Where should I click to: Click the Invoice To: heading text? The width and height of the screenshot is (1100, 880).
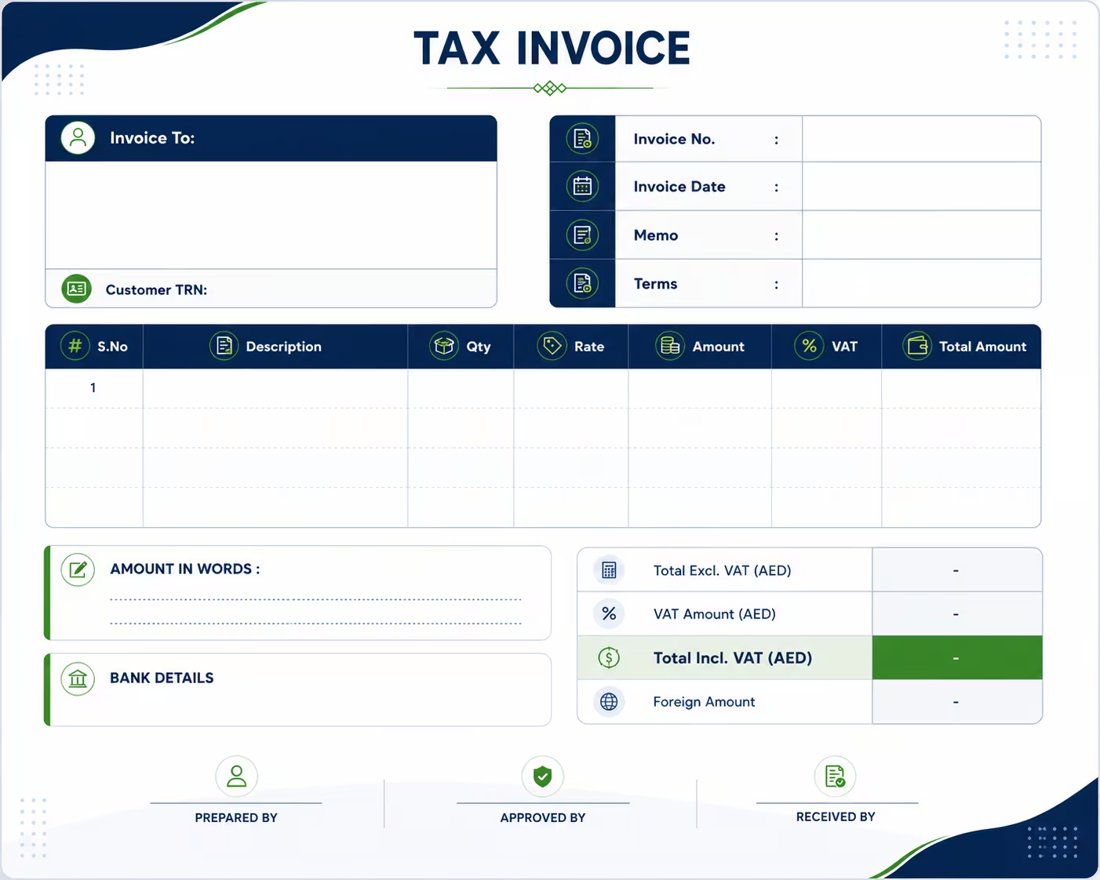pyautogui.click(x=152, y=138)
